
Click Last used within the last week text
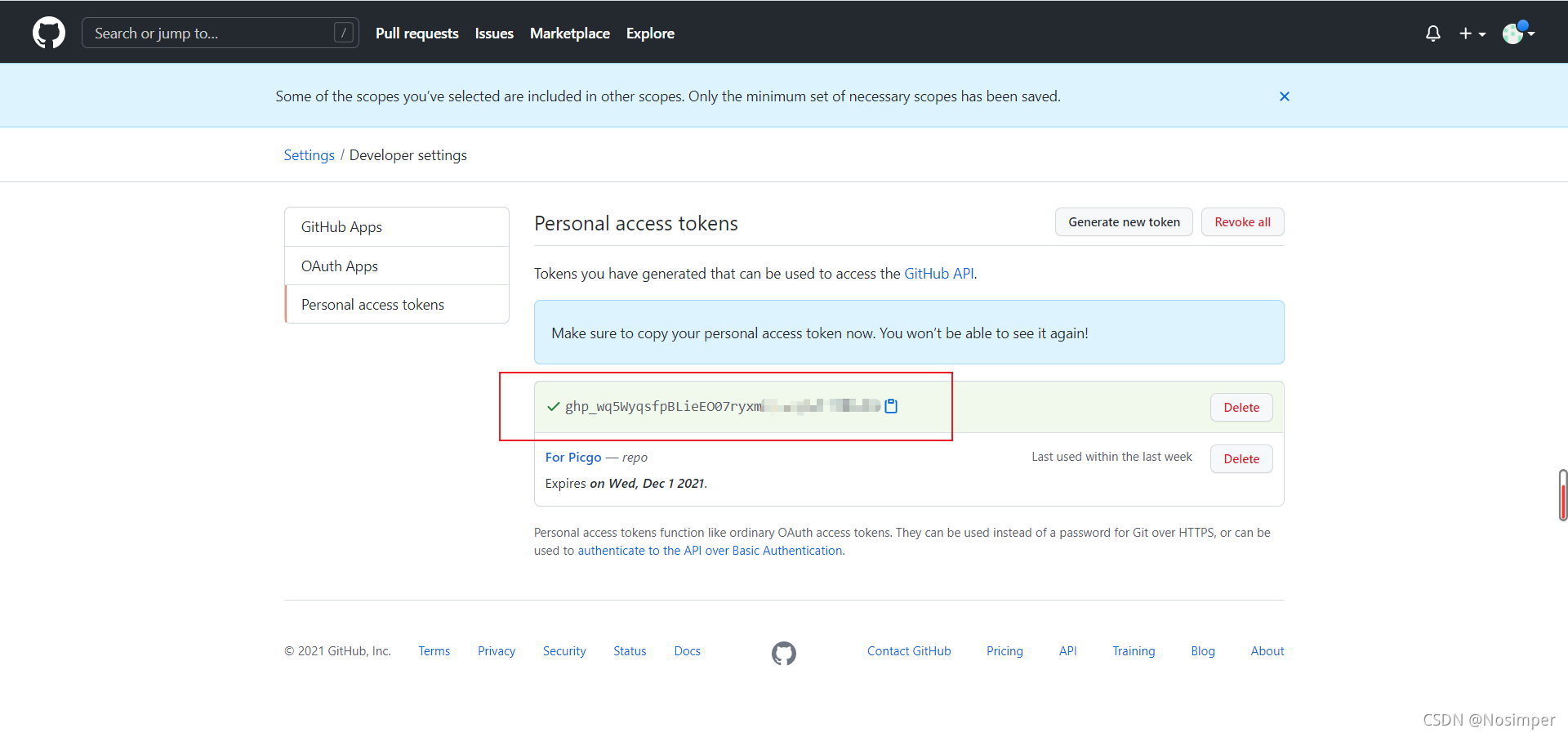[x=1111, y=457]
